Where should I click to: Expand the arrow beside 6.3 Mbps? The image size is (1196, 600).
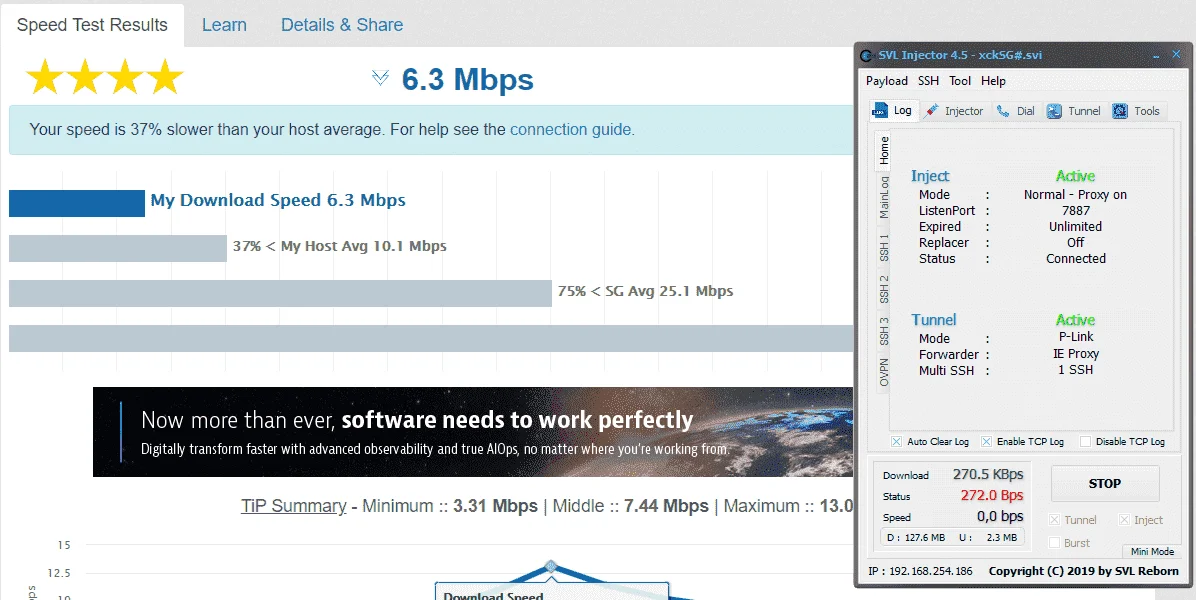click(380, 77)
